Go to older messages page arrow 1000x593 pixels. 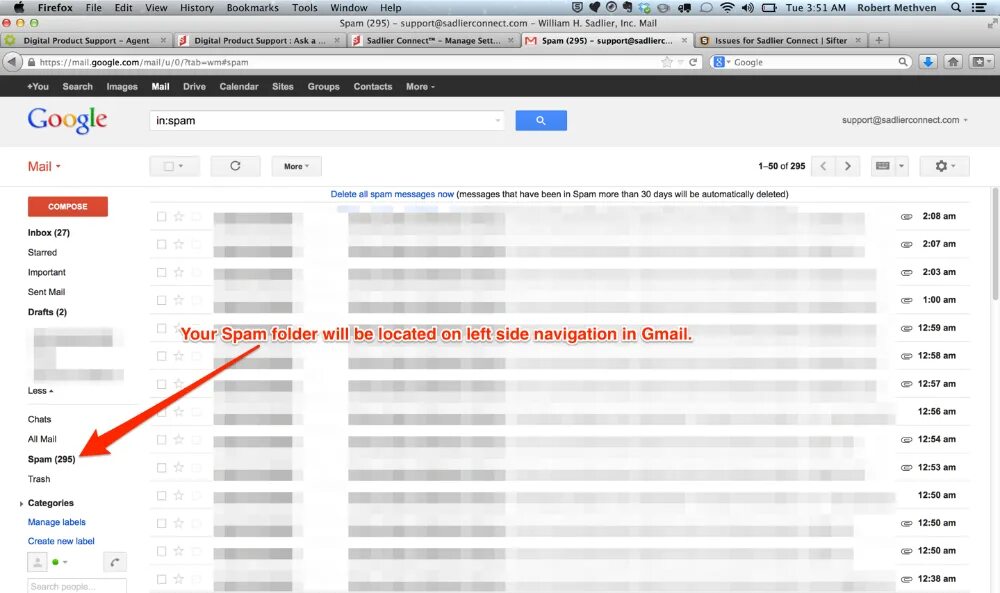[848, 166]
